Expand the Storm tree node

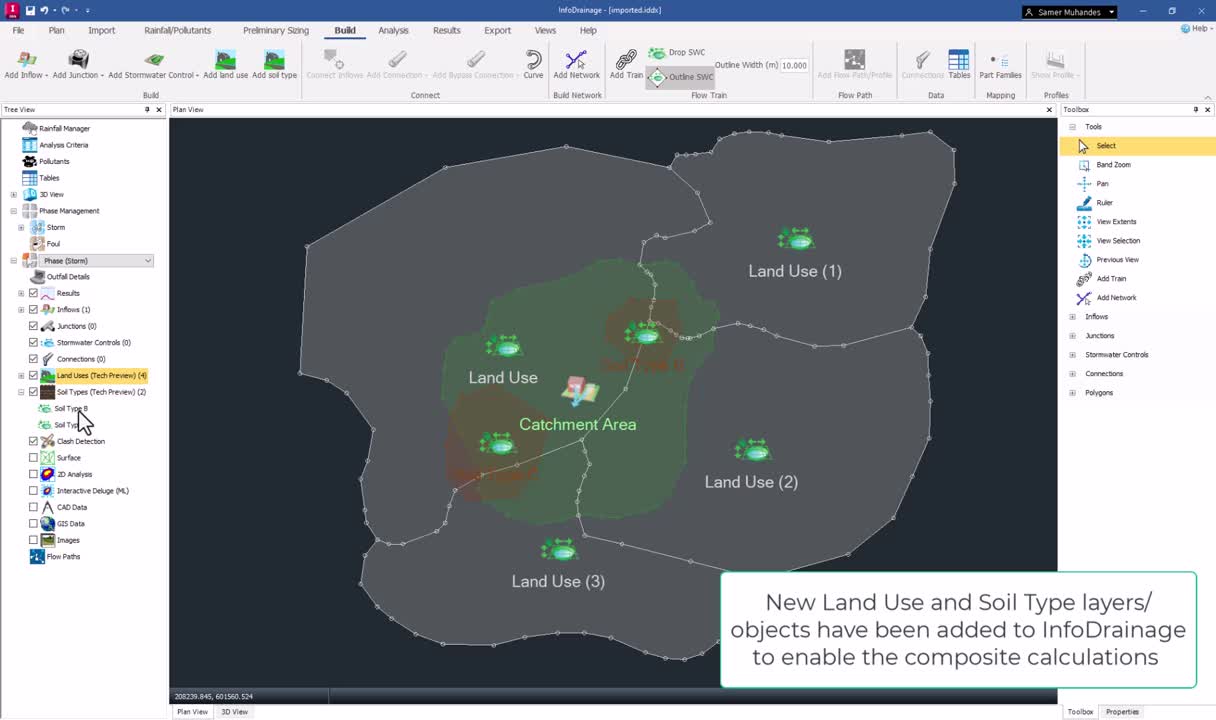(x=21, y=228)
